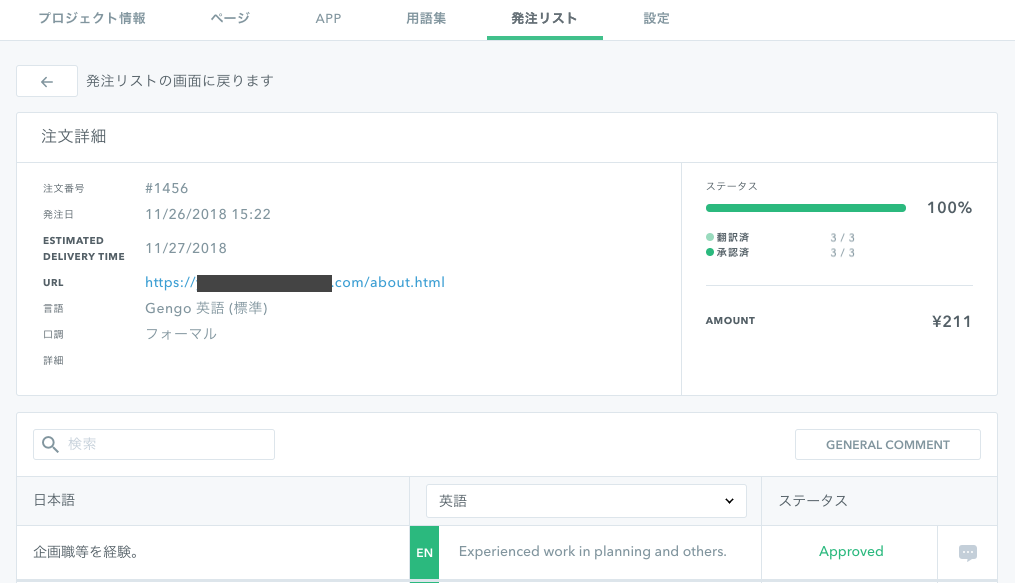This screenshot has height=583, width=1015.
Task: Open the 設定 tab
Action: click(656, 18)
